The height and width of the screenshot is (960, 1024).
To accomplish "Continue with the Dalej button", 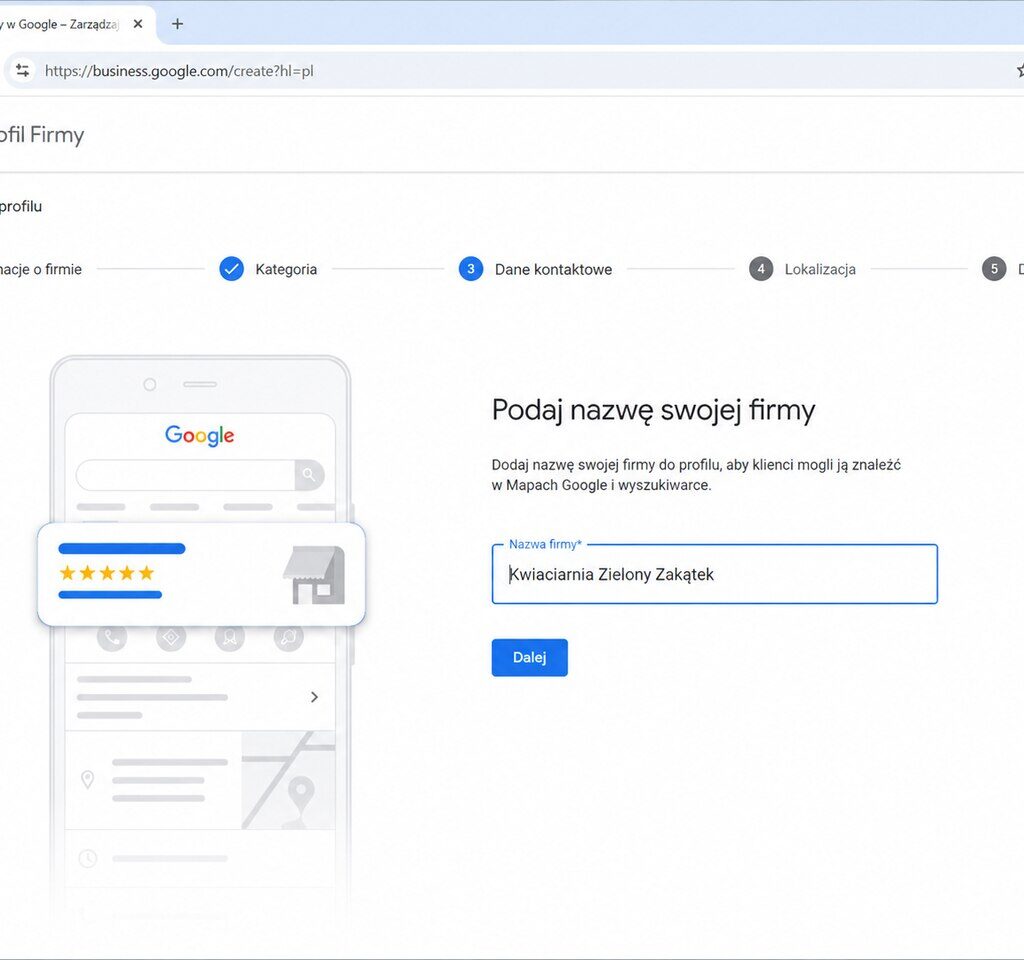I will click(x=530, y=658).
